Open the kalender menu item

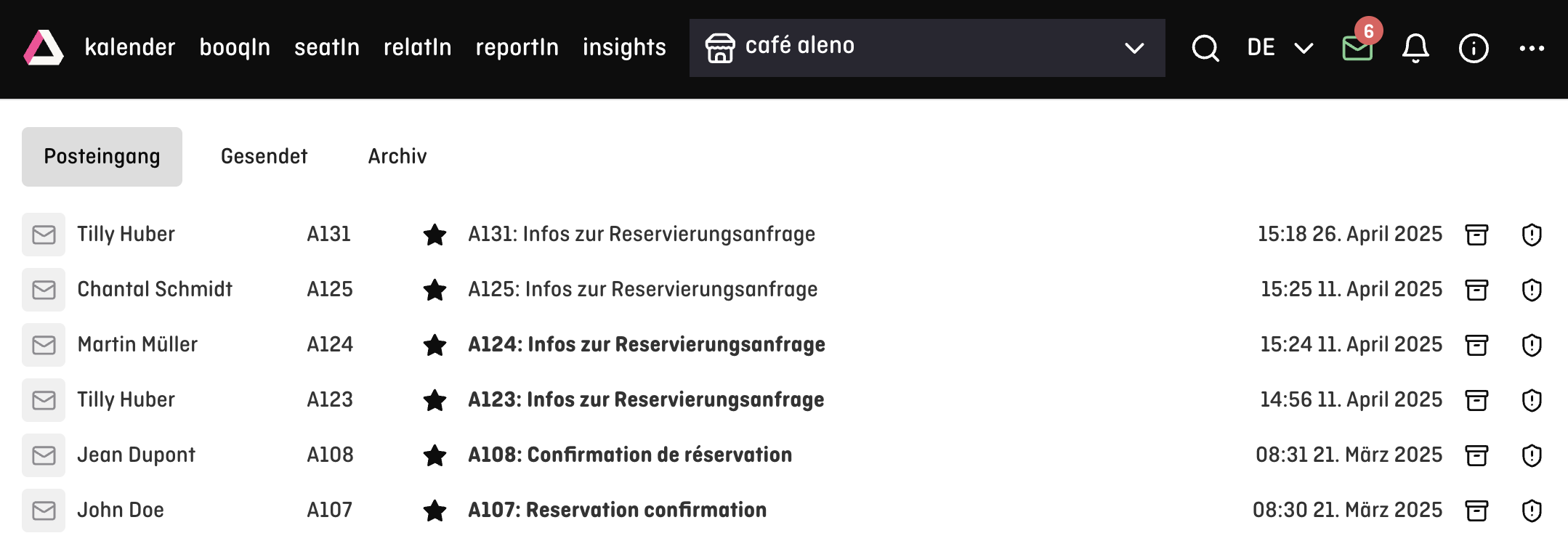pos(130,47)
